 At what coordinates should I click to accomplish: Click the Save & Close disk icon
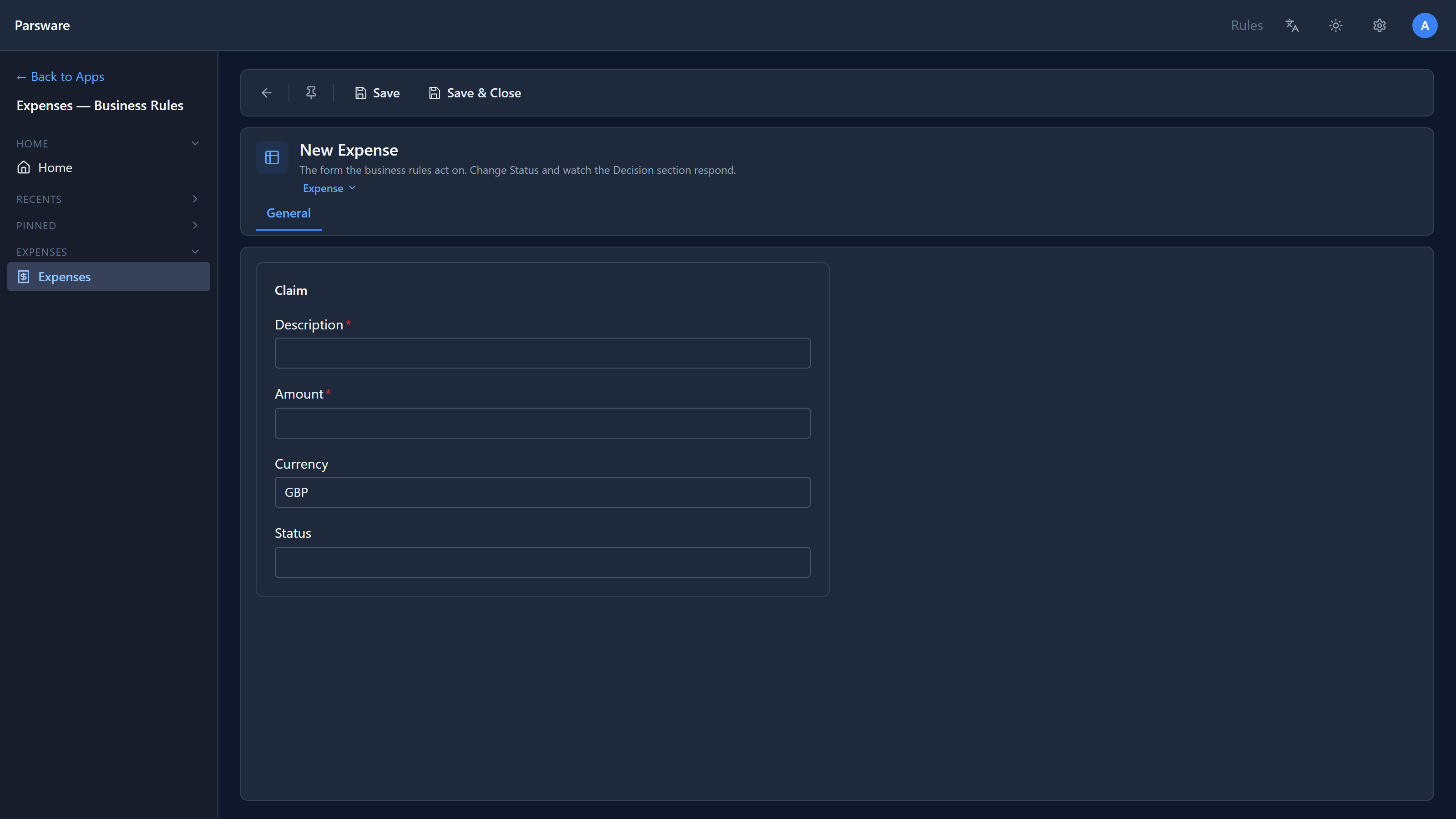434,93
